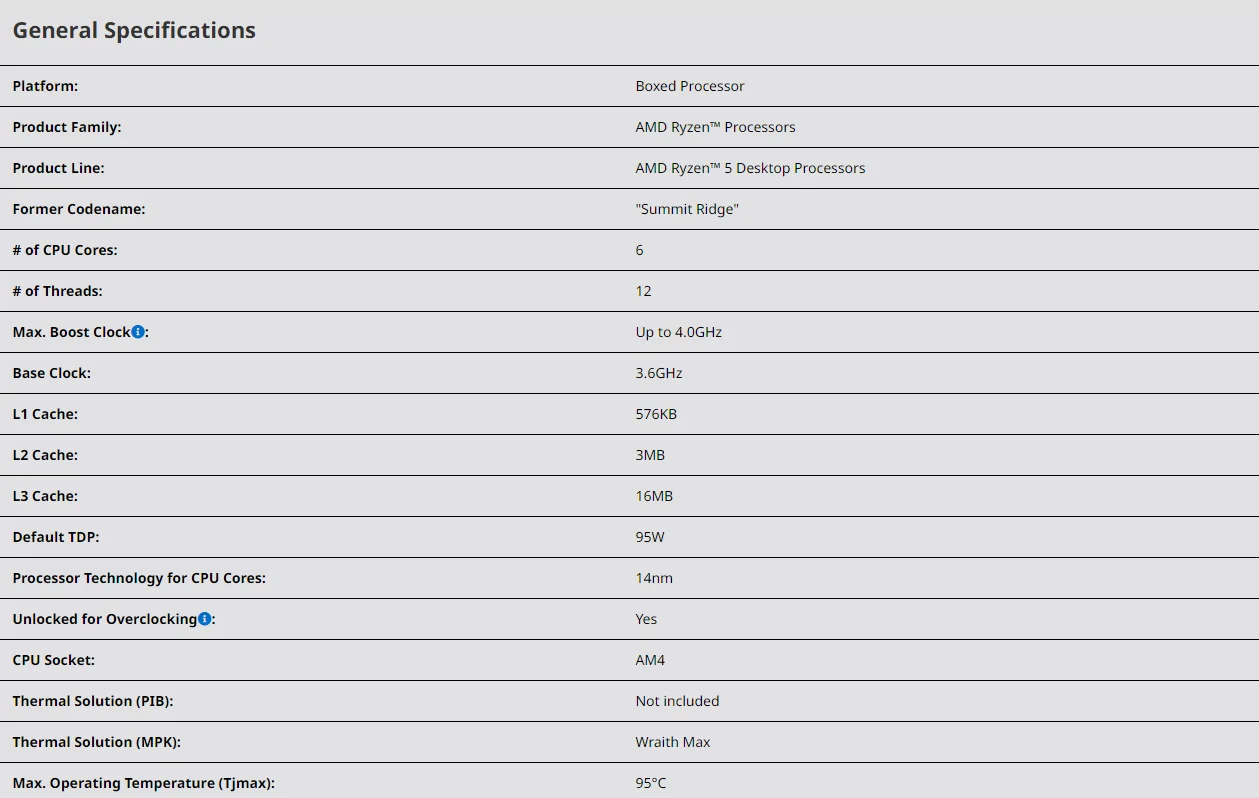This screenshot has height=798, width=1259.
Task: Click the "L2 Cache" row label
Action: point(45,455)
